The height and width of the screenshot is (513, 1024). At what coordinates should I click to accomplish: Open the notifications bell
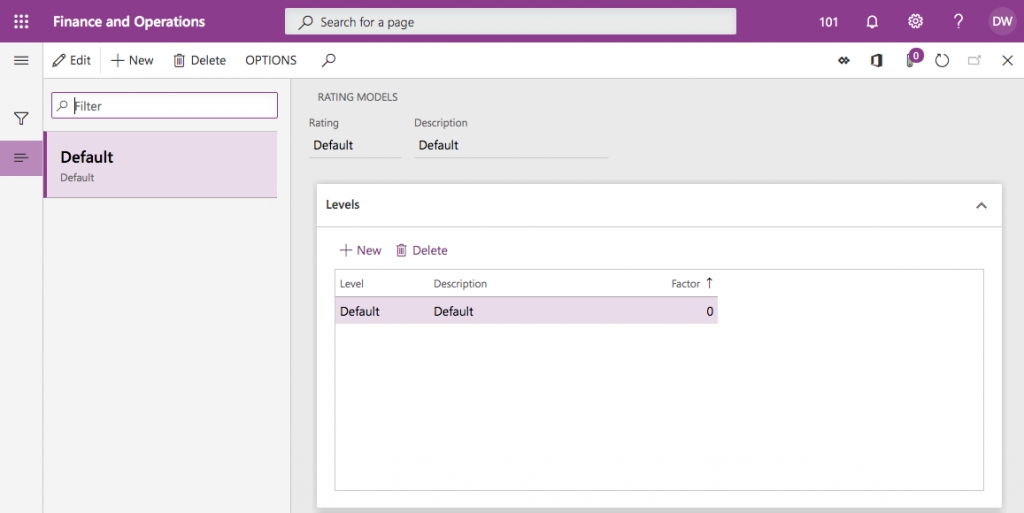click(x=872, y=22)
